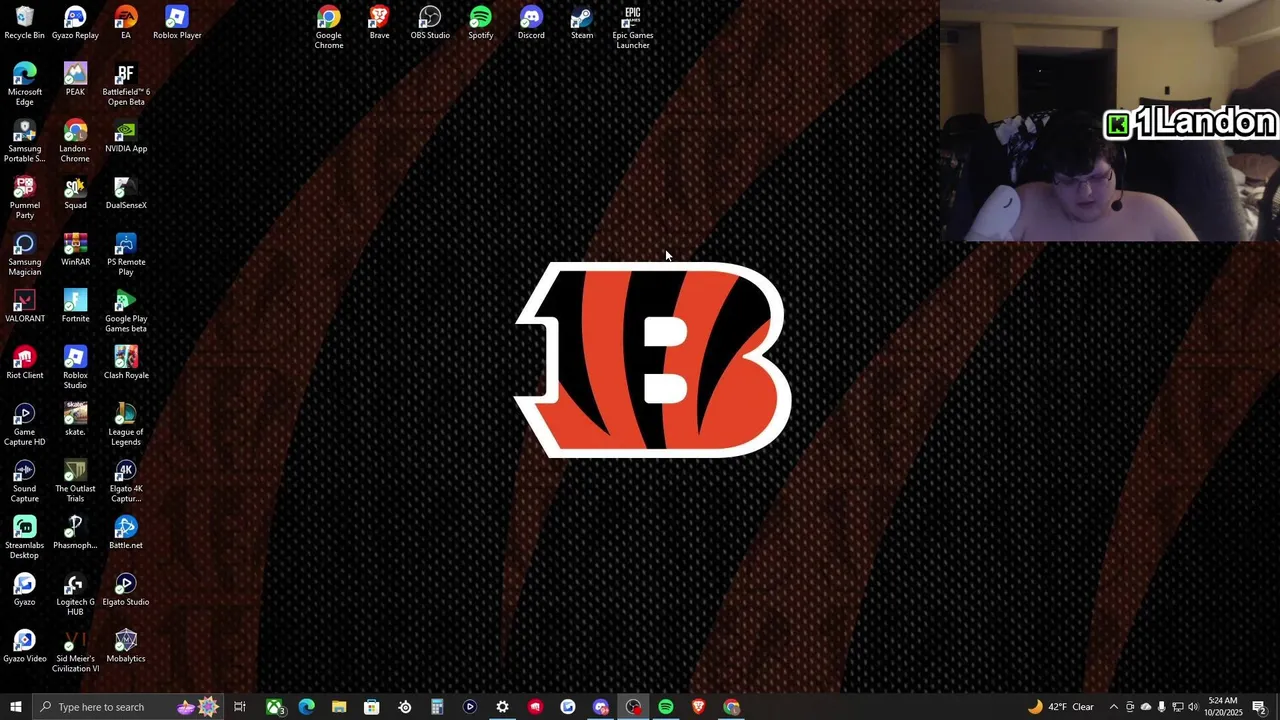Select the Brave browser desktop icon

tap(379, 24)
